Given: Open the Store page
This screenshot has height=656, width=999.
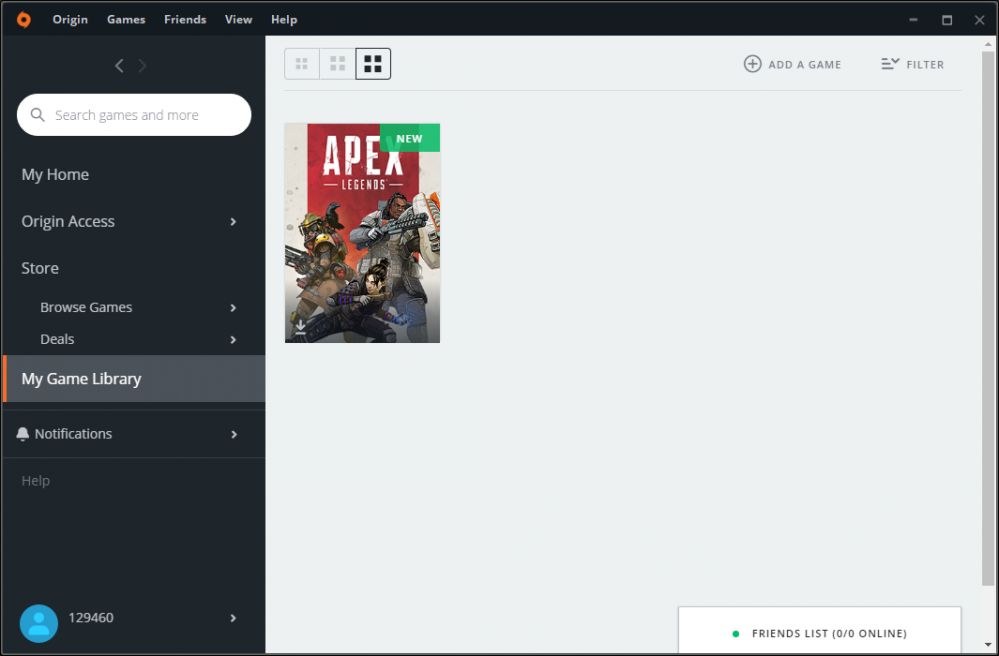Looking at the screenshot, I should coord(40,268).
